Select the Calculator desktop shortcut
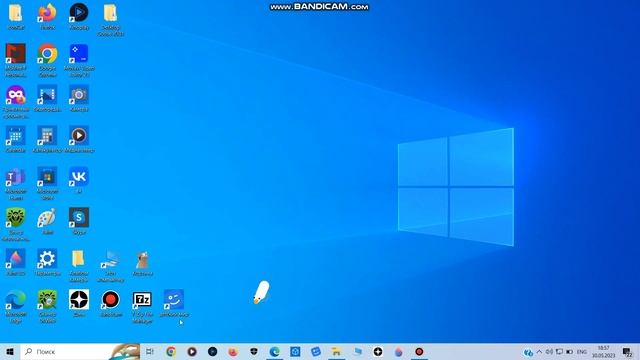 [x=47, y=139]
